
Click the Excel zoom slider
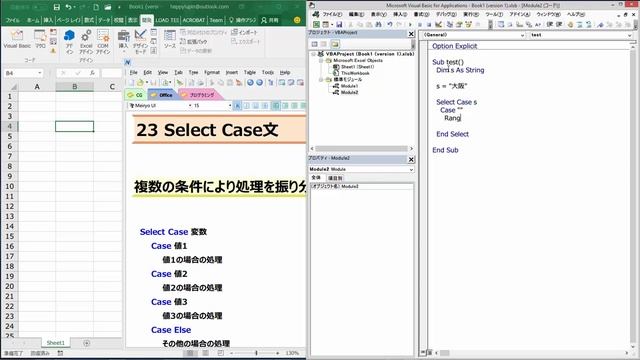pos(256,353)
